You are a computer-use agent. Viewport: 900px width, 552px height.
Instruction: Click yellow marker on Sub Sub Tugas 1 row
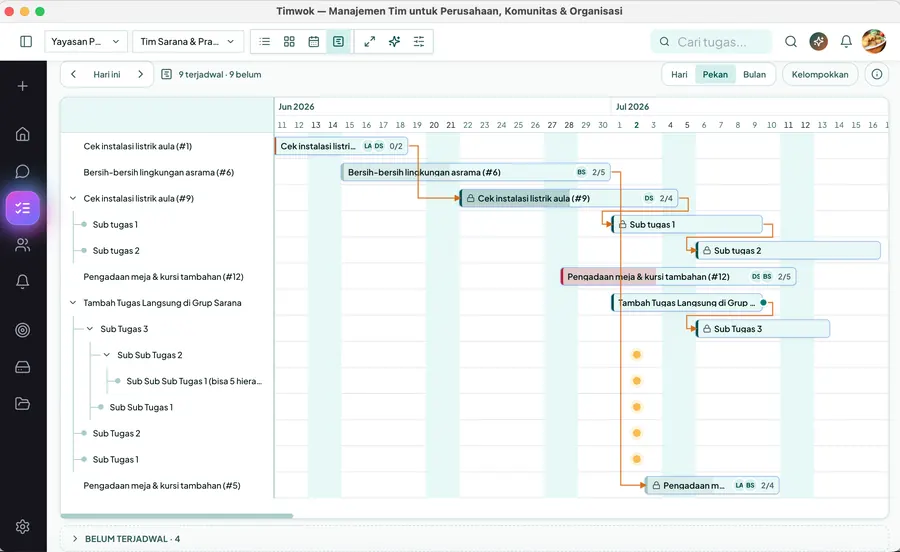[637, 407]
